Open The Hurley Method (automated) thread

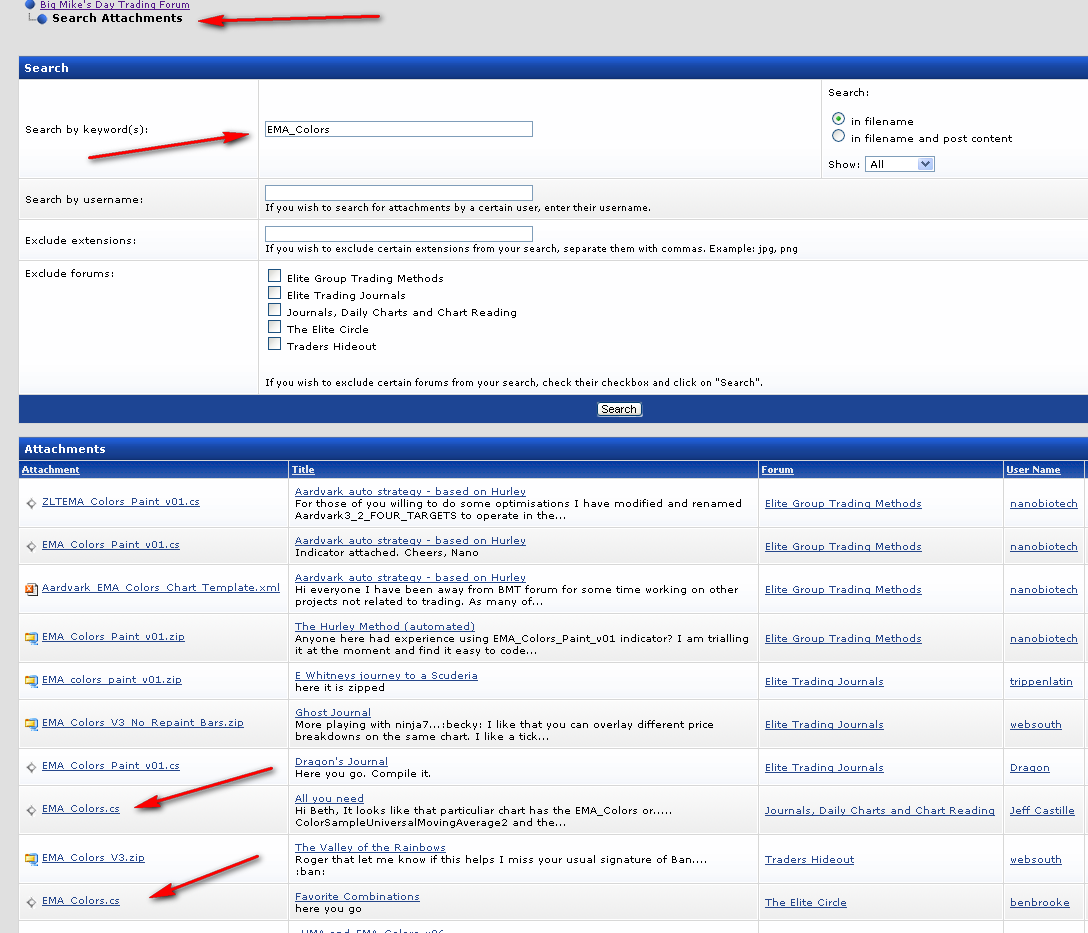(384, 626)
